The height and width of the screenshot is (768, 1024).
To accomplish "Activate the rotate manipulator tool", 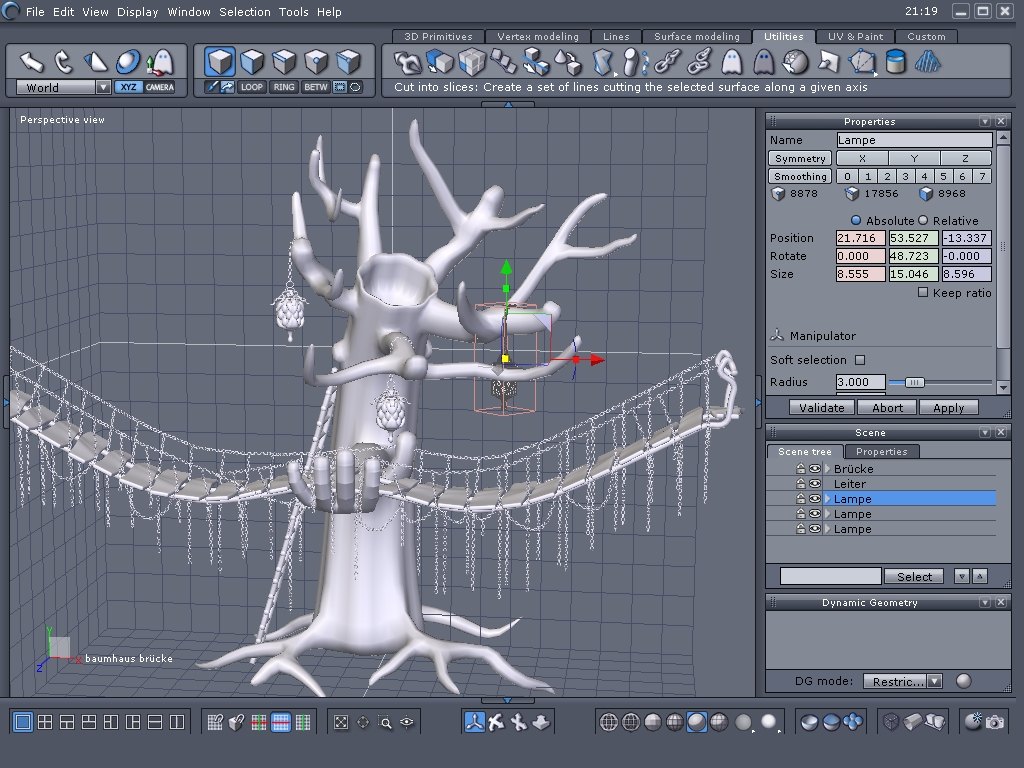I will tap(64, 62).
